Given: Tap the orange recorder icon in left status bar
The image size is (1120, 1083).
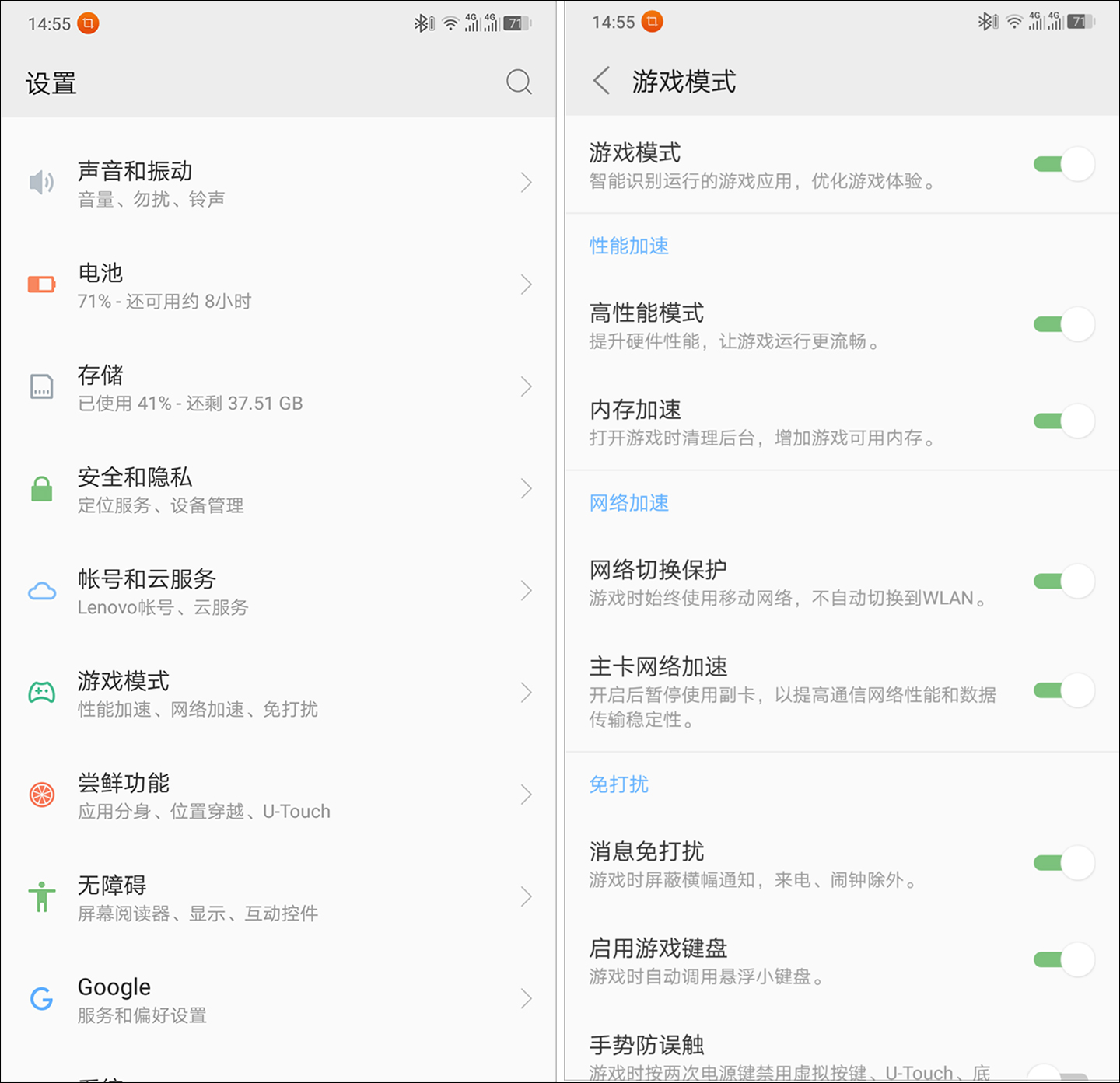Looking at the screenshot, I should coord(88,23).
